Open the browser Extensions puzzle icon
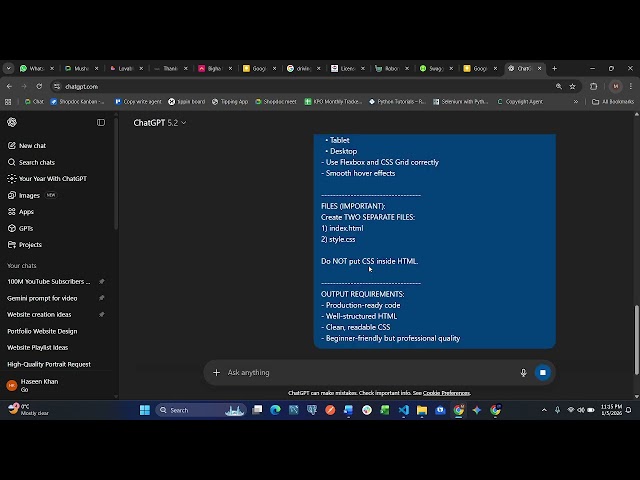Screen dimensions: 640x480 [593, 87]
